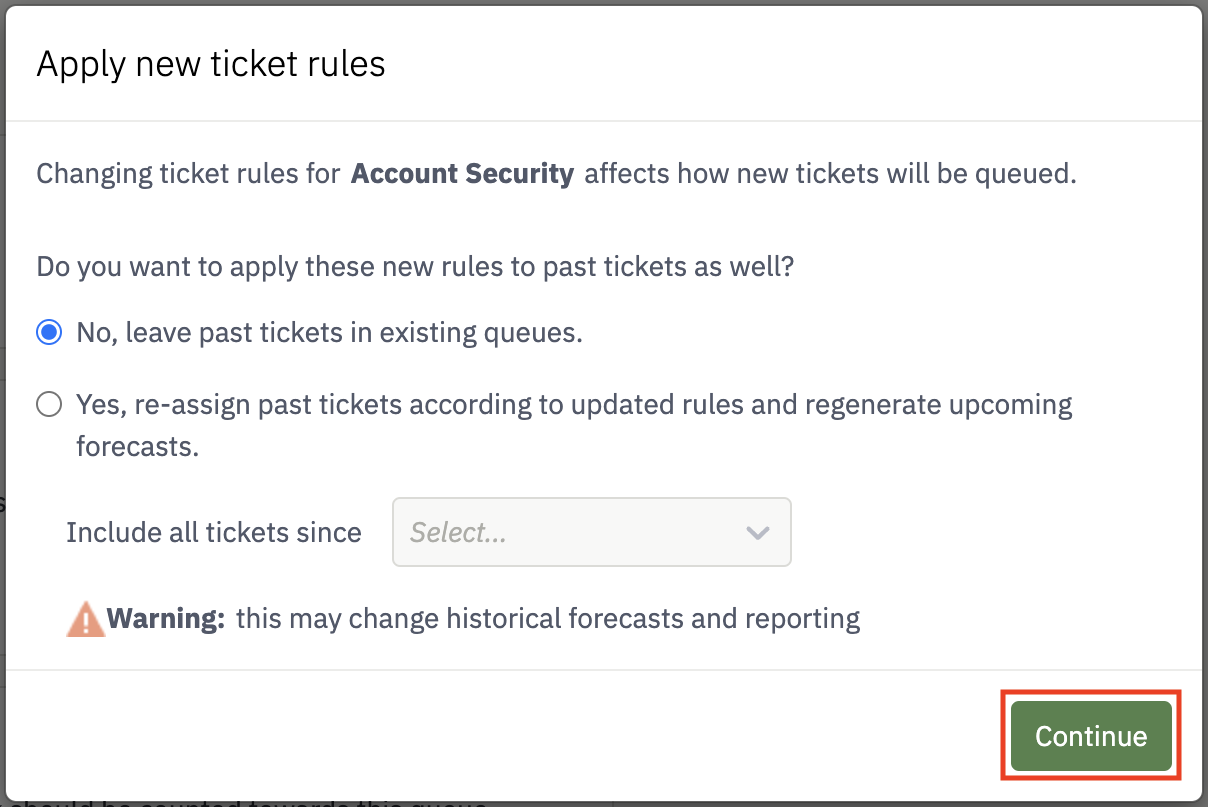Click the empty footer area beside the Continue button

coord(500,736)
